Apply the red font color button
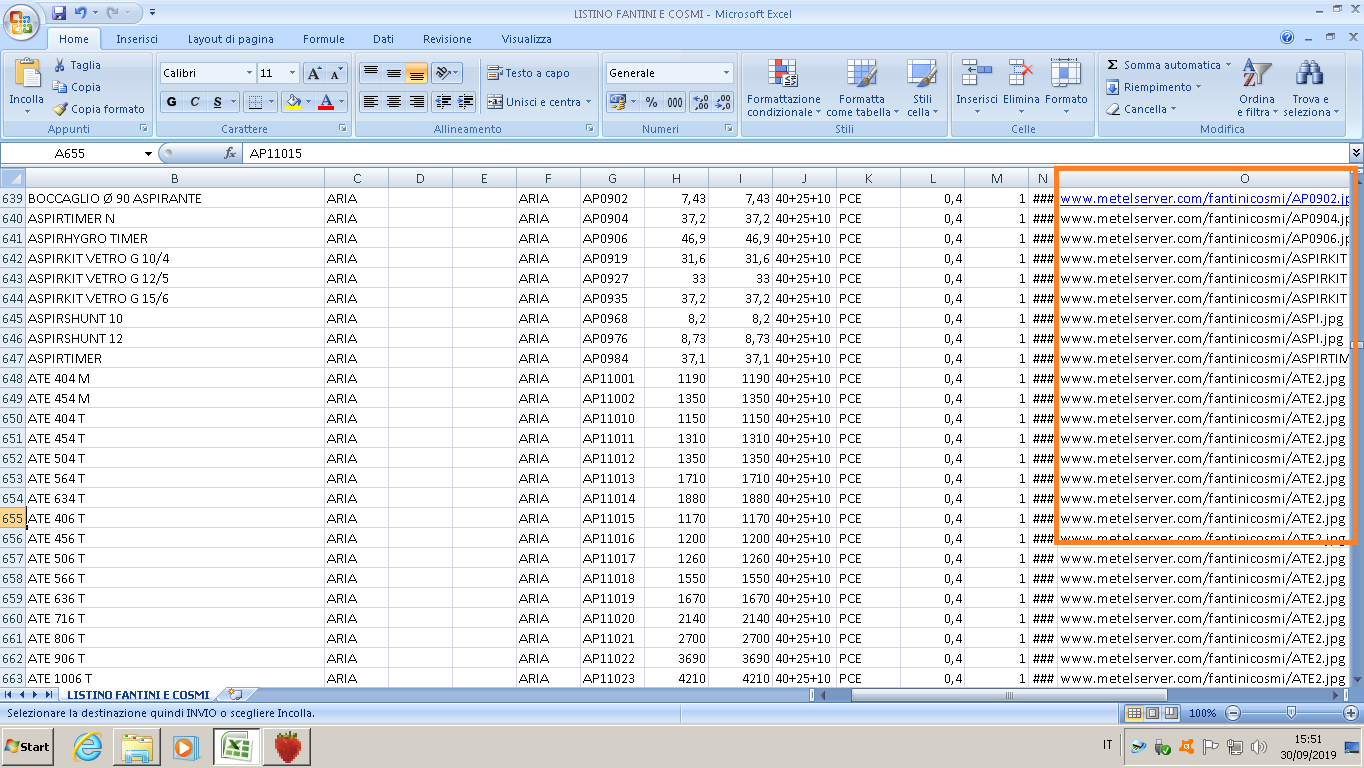Image resolution: width=1364 pixels, height=768 pixels. click(325, 102)
